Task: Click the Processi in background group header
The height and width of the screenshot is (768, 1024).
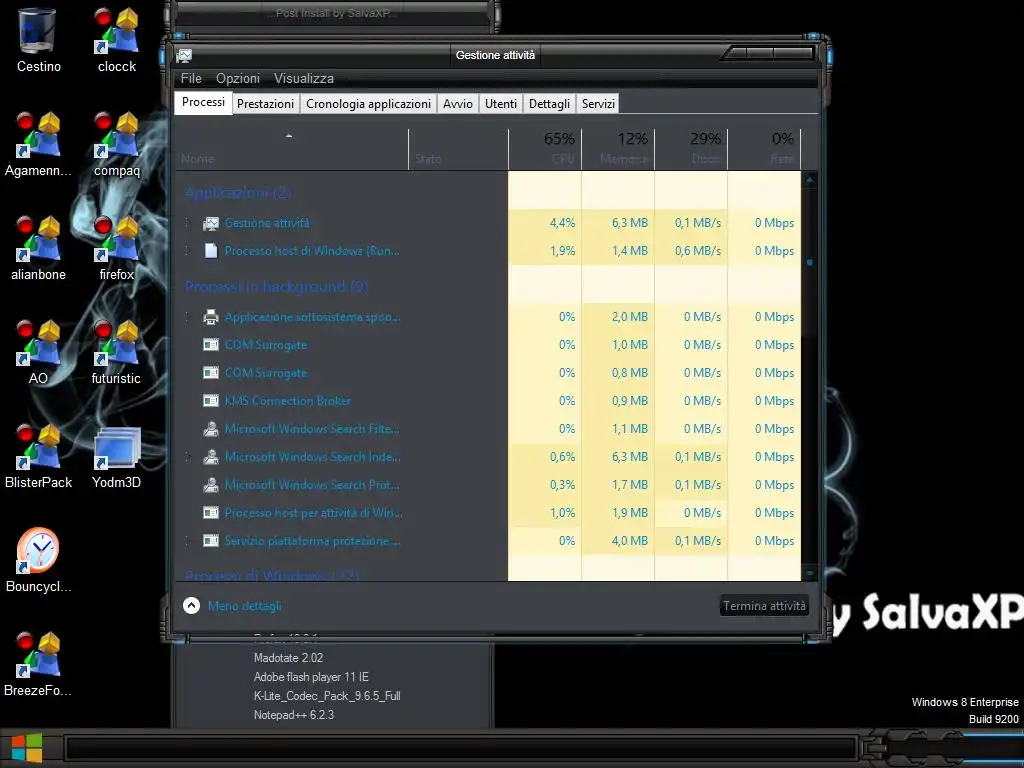Action: pyautogui.click(x=276, y=287)
